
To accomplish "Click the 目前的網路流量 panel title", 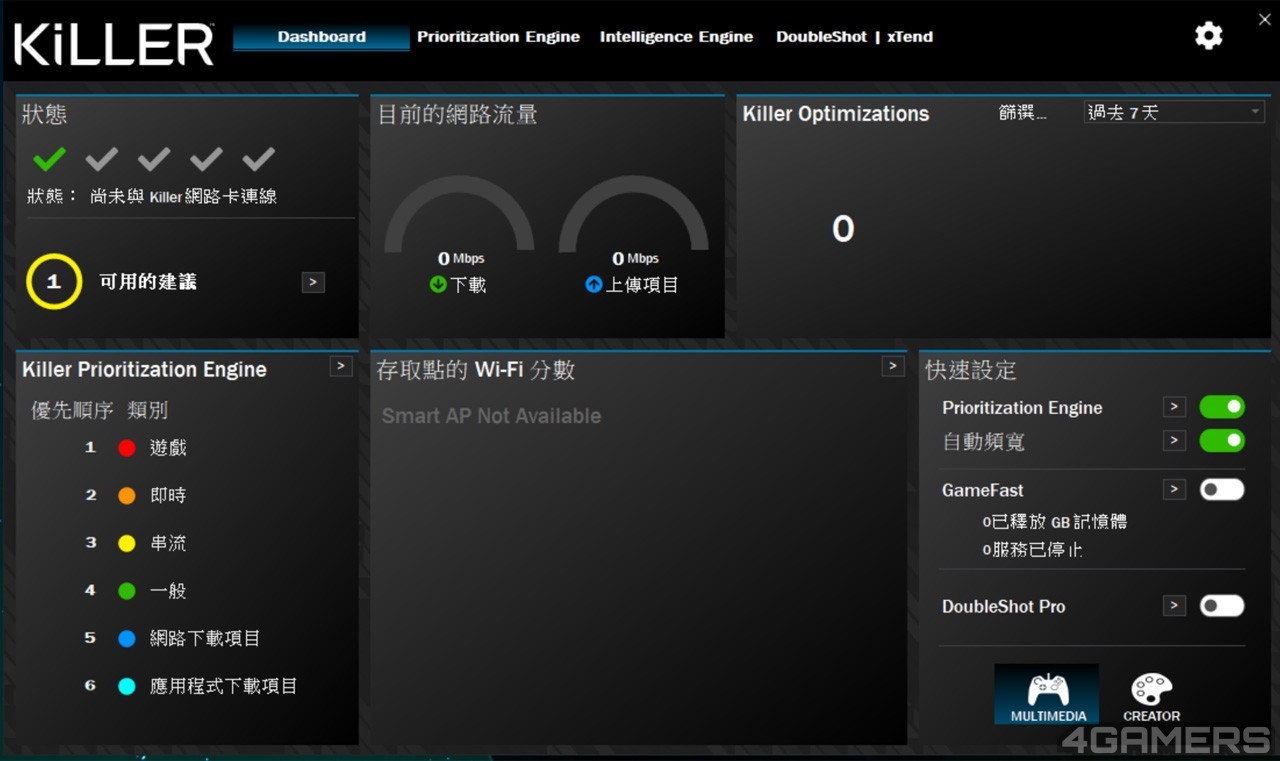I will (x=457, y=114).
